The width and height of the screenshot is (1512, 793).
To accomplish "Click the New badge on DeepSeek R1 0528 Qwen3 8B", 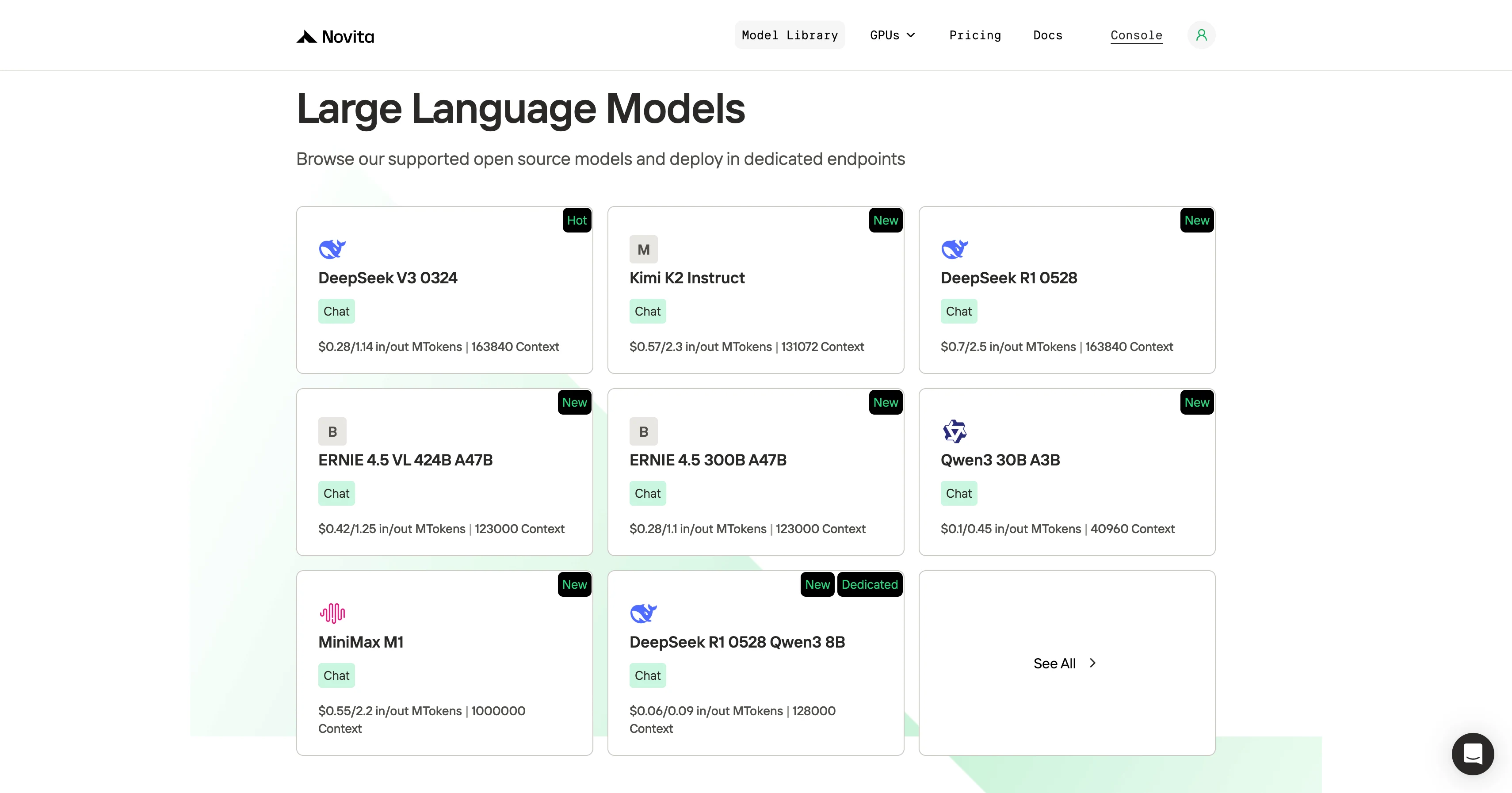I will click(817, 584).
